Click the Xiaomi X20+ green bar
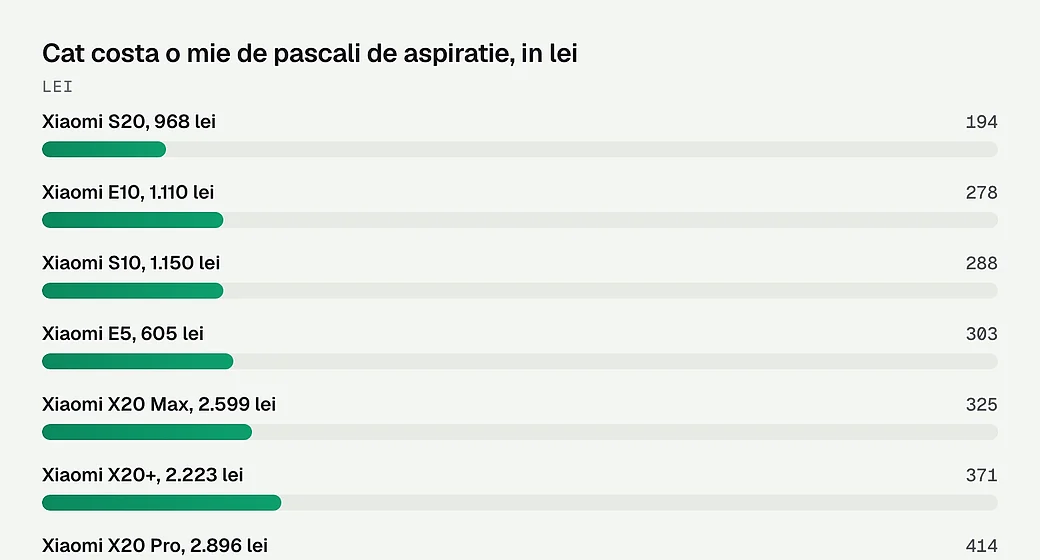Screen dimensions: 1040x560 (x=162, y=503)
